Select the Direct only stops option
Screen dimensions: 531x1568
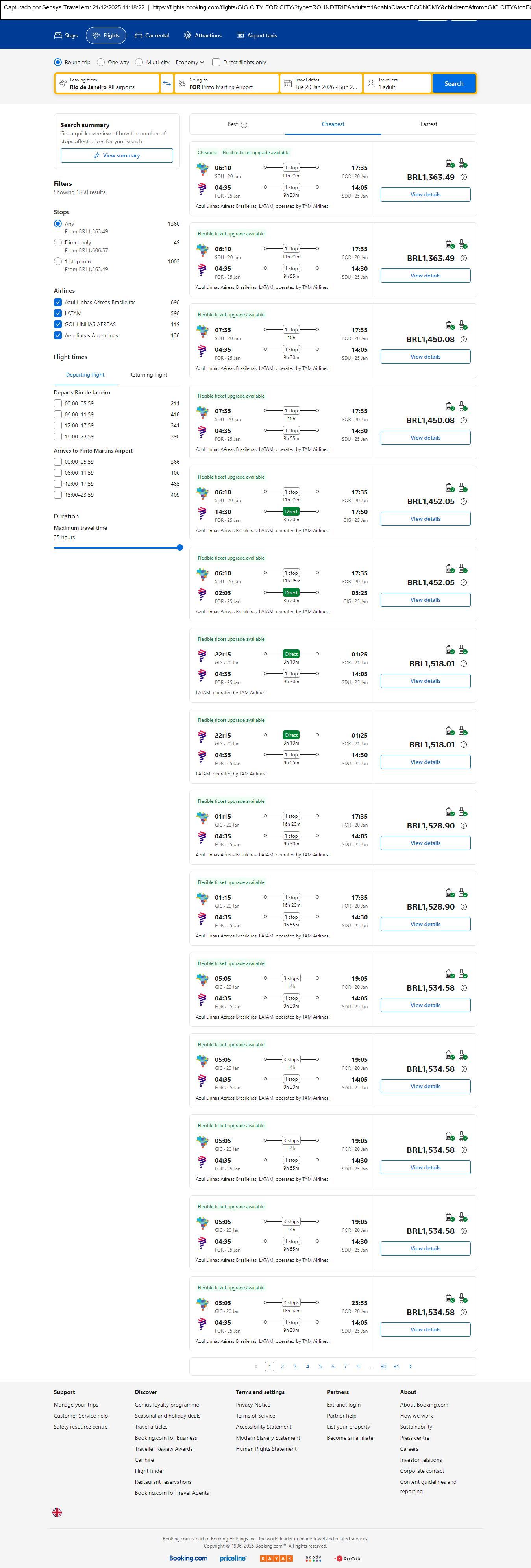point(58,242)
